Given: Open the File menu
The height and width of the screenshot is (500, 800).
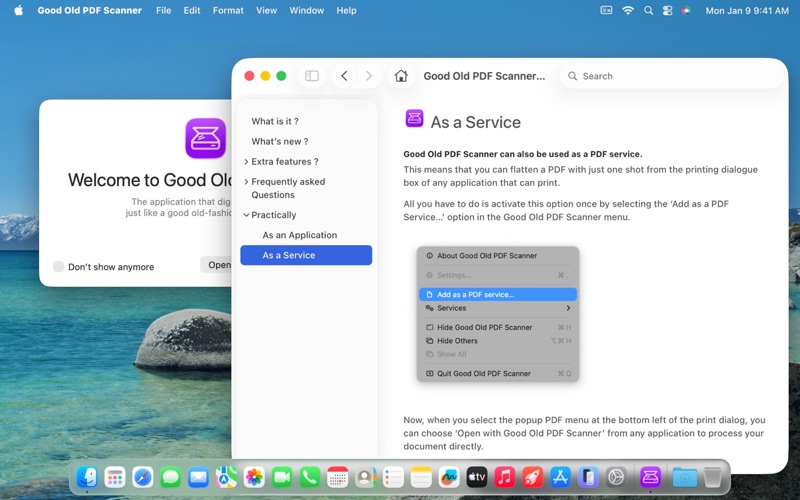Looking at the screenshot, I should pos(164,10).
